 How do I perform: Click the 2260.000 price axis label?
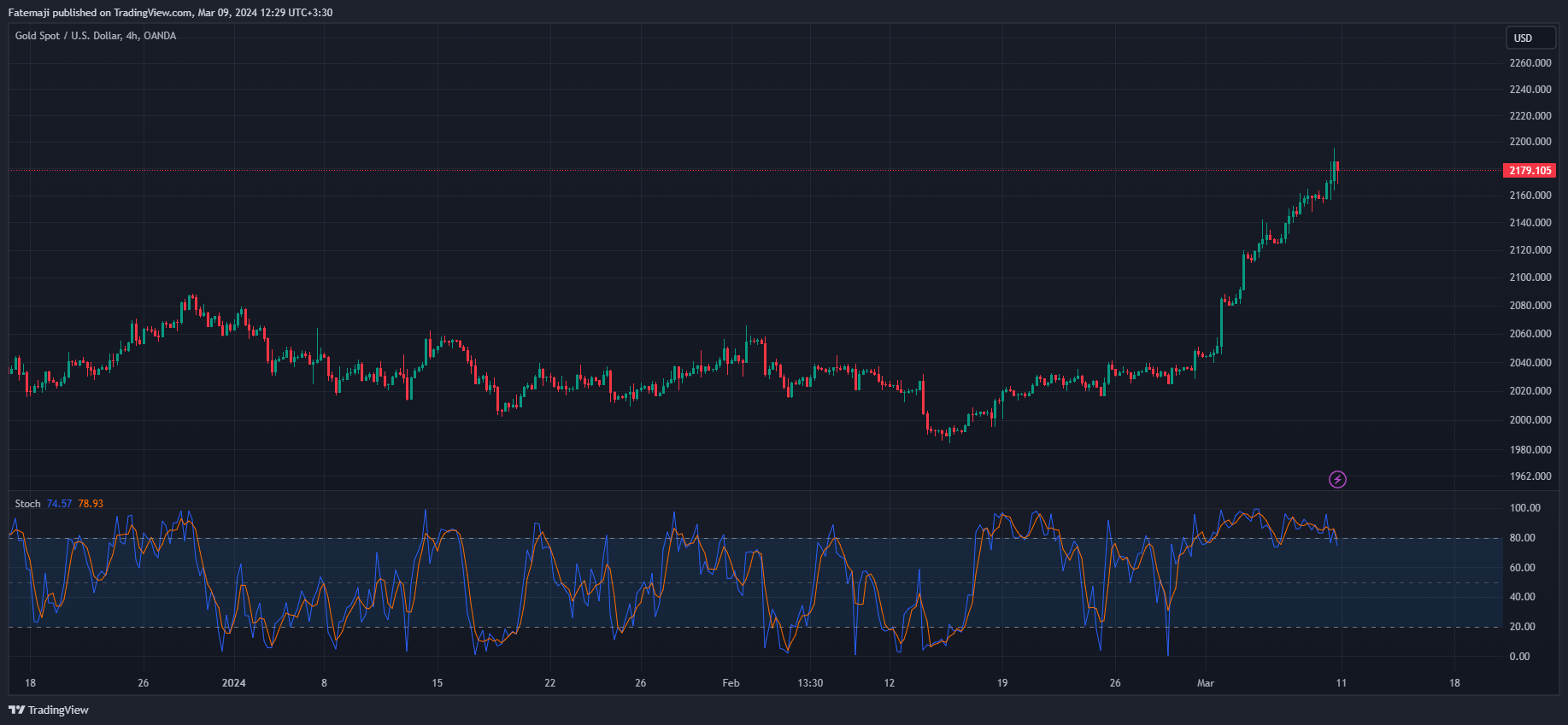point(1530,63)
